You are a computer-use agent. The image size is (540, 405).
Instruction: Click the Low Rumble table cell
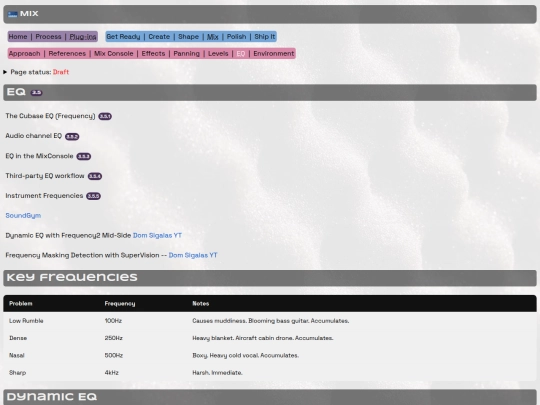(26, 321)
